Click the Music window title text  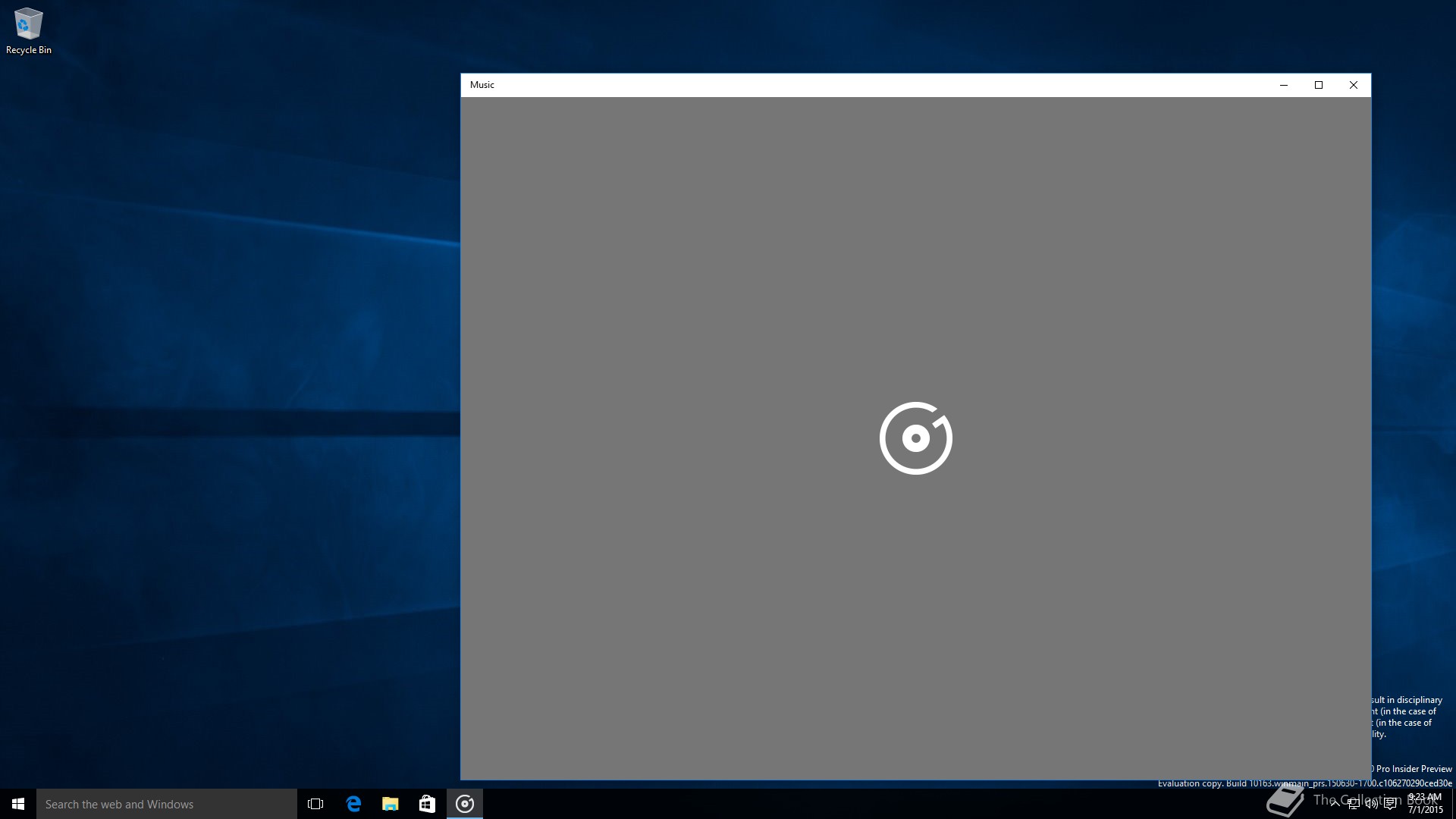tap(482, 85)
